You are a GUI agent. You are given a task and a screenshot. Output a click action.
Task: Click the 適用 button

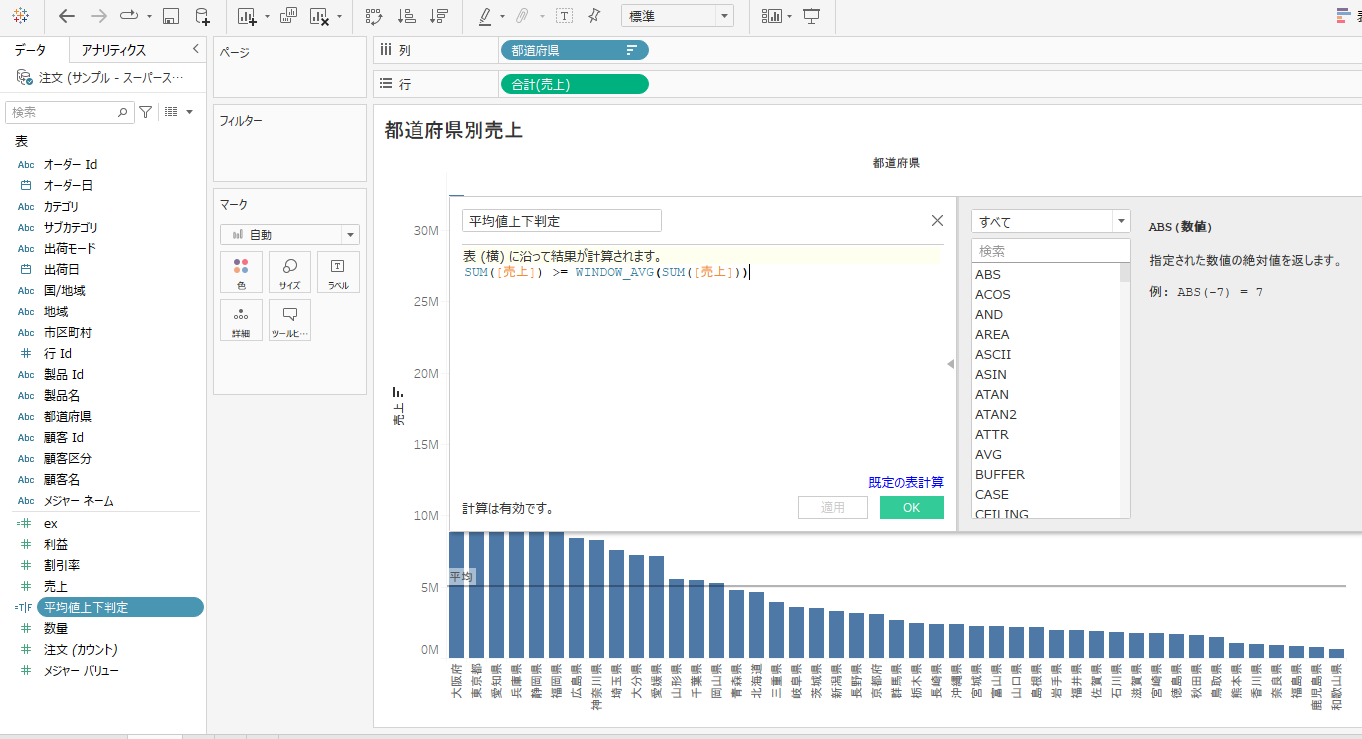tap(833, 508)
